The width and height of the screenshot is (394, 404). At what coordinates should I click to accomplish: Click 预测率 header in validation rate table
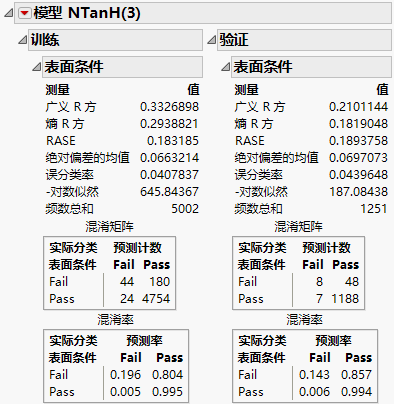[333, 341]
